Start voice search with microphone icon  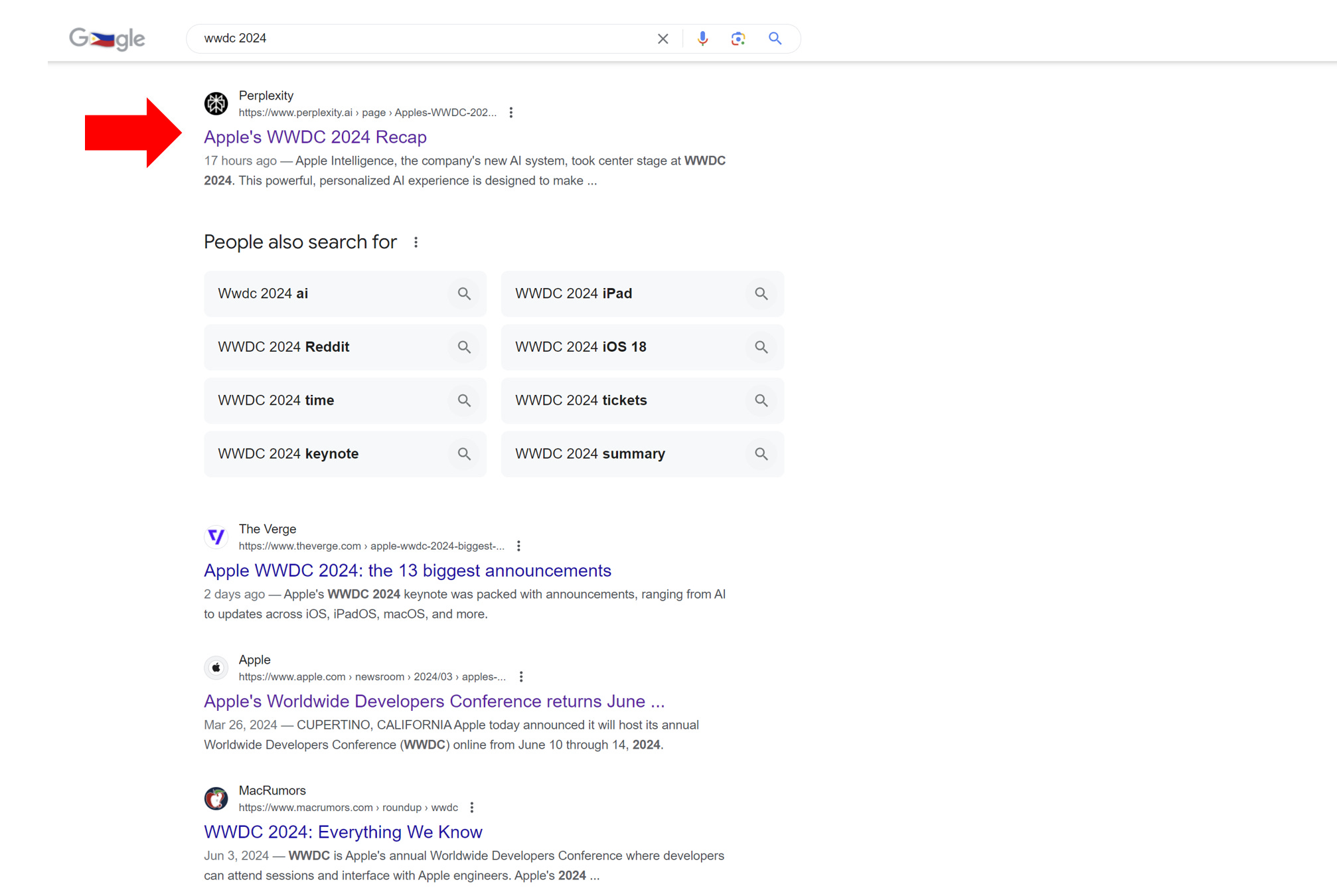click(702, 38)
